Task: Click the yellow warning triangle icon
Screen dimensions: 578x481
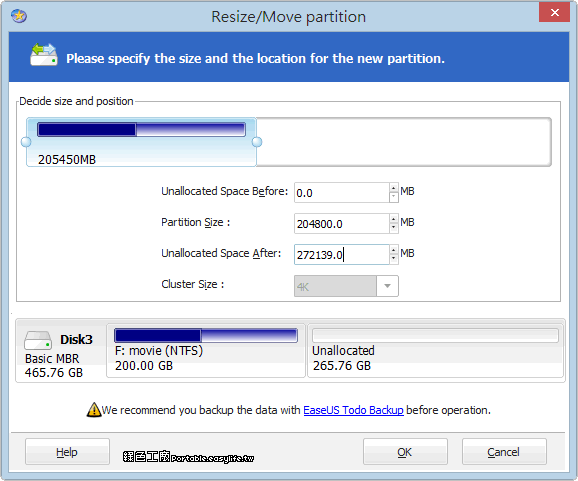Action: click(94, 410)
